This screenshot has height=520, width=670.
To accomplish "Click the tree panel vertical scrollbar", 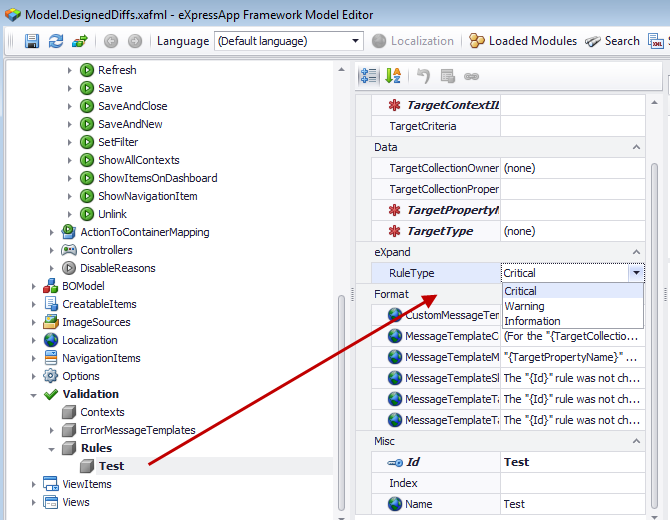I will coord(341,402).
